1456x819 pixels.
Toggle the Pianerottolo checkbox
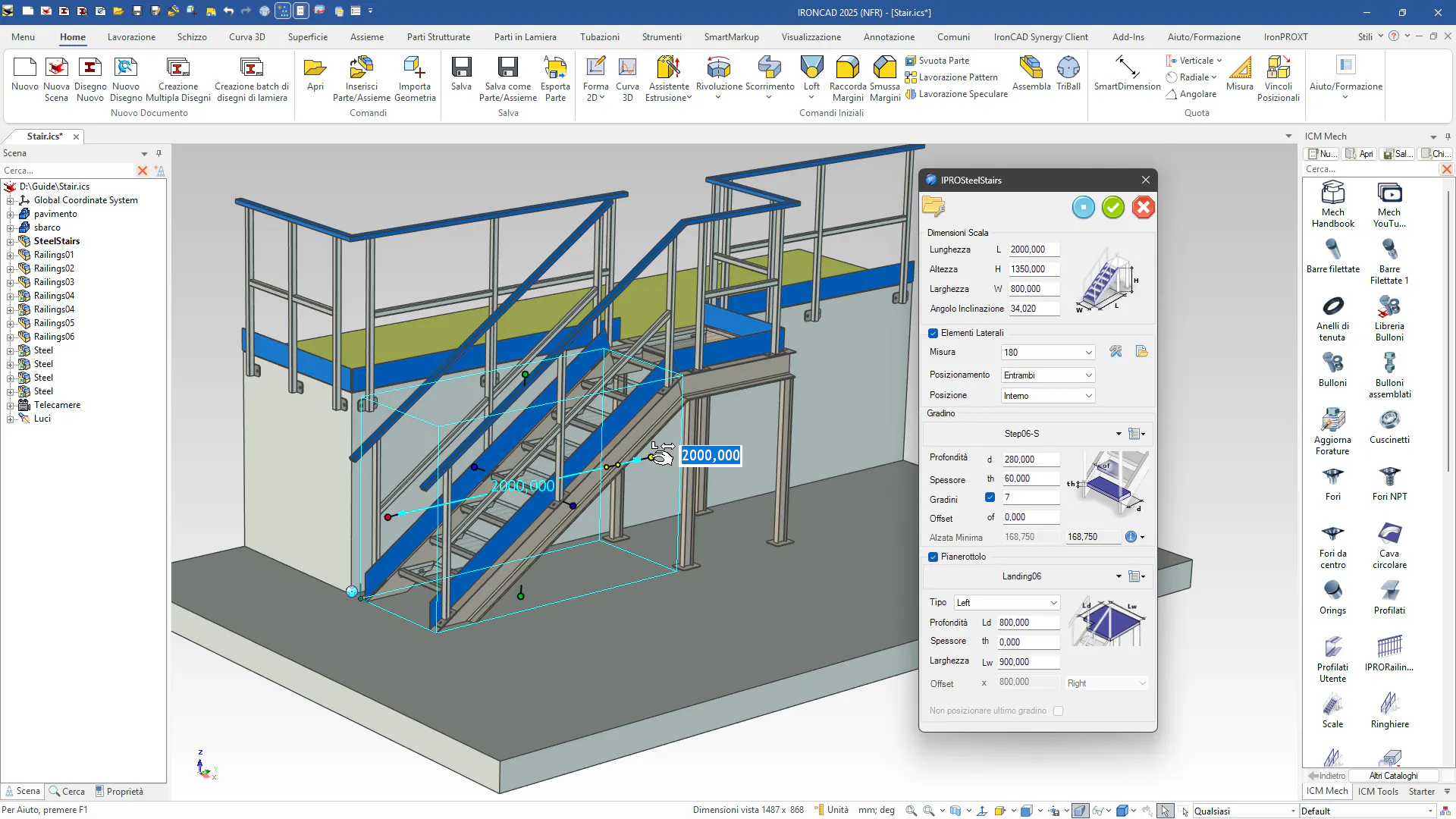click(x=933, y=557)
